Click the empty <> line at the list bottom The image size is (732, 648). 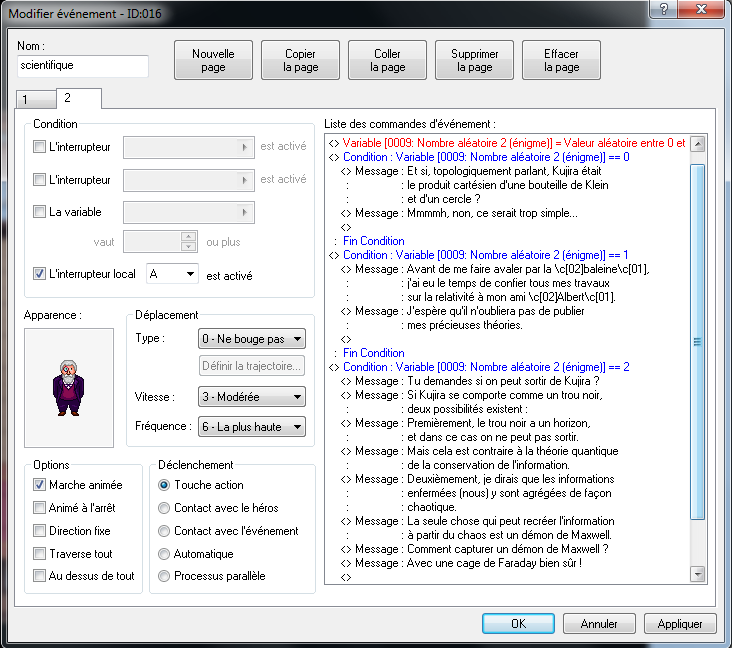pos(345,578)
